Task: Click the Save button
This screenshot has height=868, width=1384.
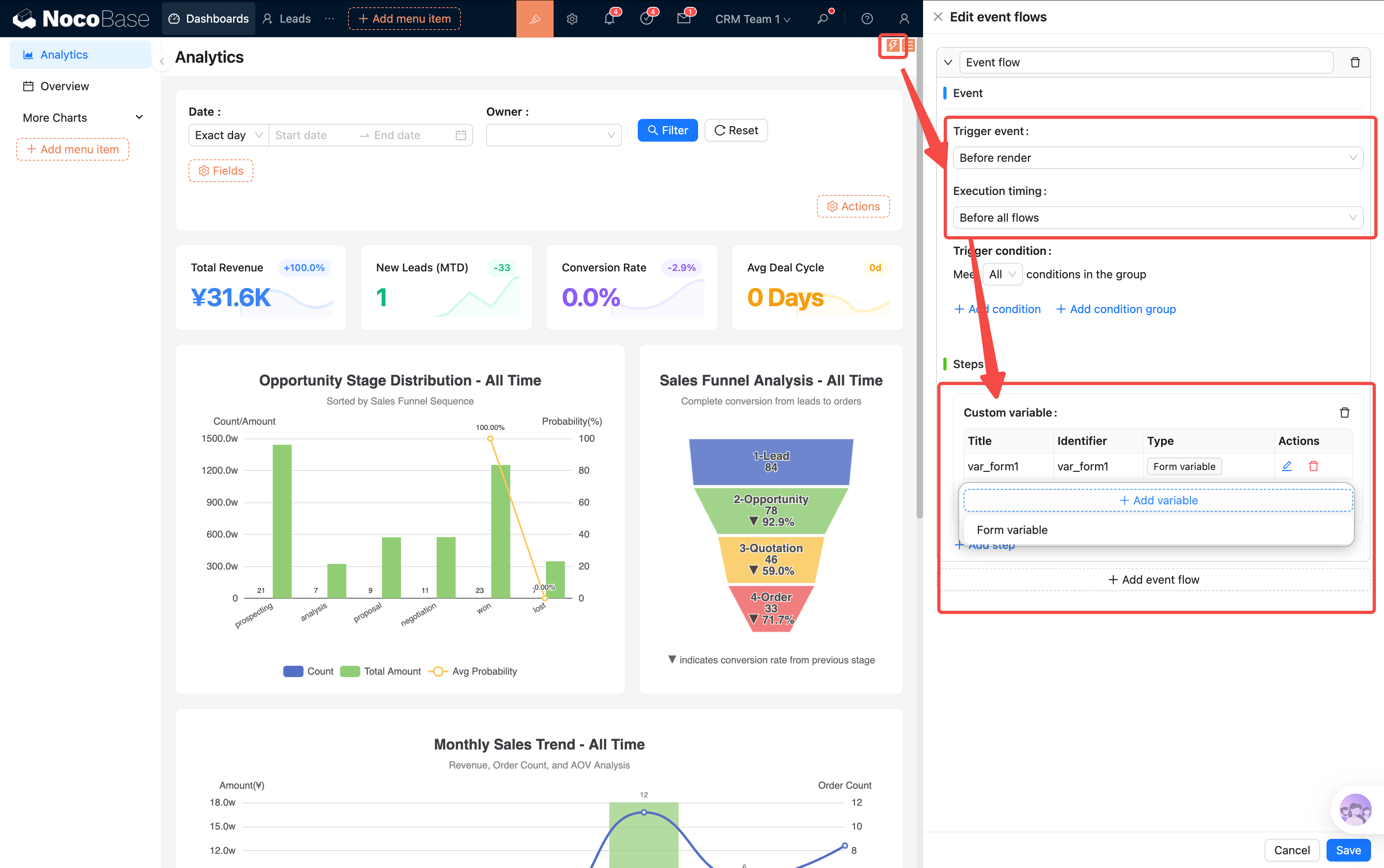Action: coord(1348,850)
